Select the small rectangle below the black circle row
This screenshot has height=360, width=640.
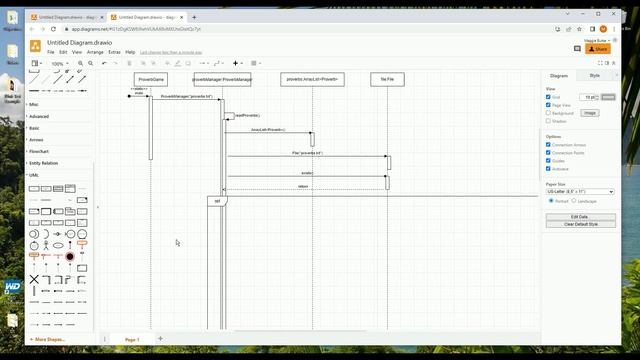82,268
